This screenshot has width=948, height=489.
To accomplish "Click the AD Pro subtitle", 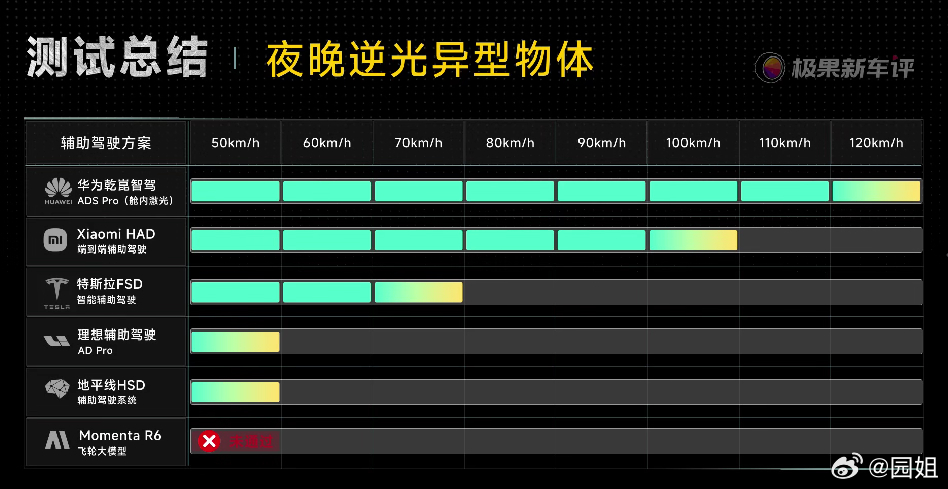I will (x=95, y=351).
